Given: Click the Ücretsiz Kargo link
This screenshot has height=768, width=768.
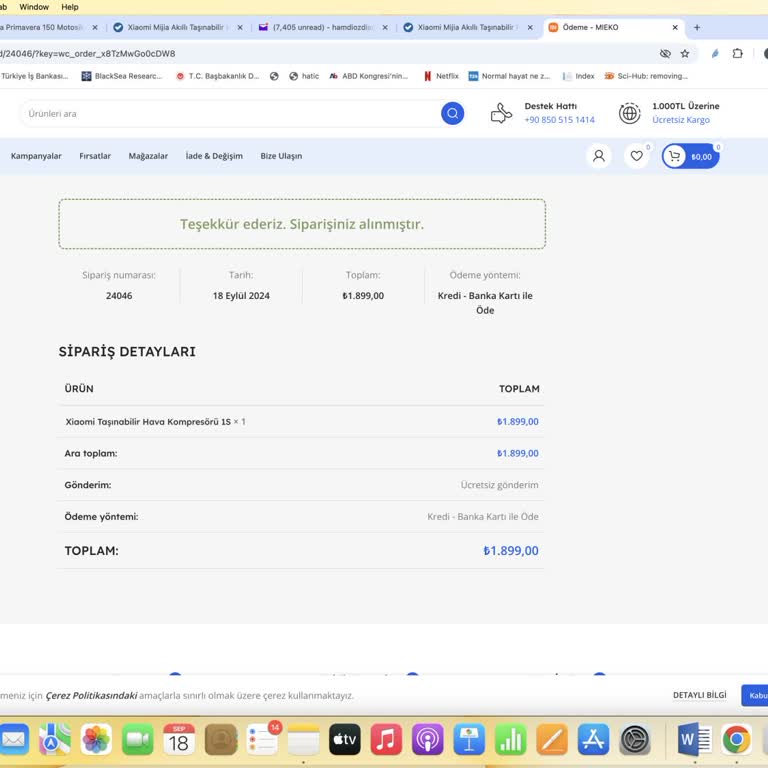Looking at the screenshot, I should 681,120.
